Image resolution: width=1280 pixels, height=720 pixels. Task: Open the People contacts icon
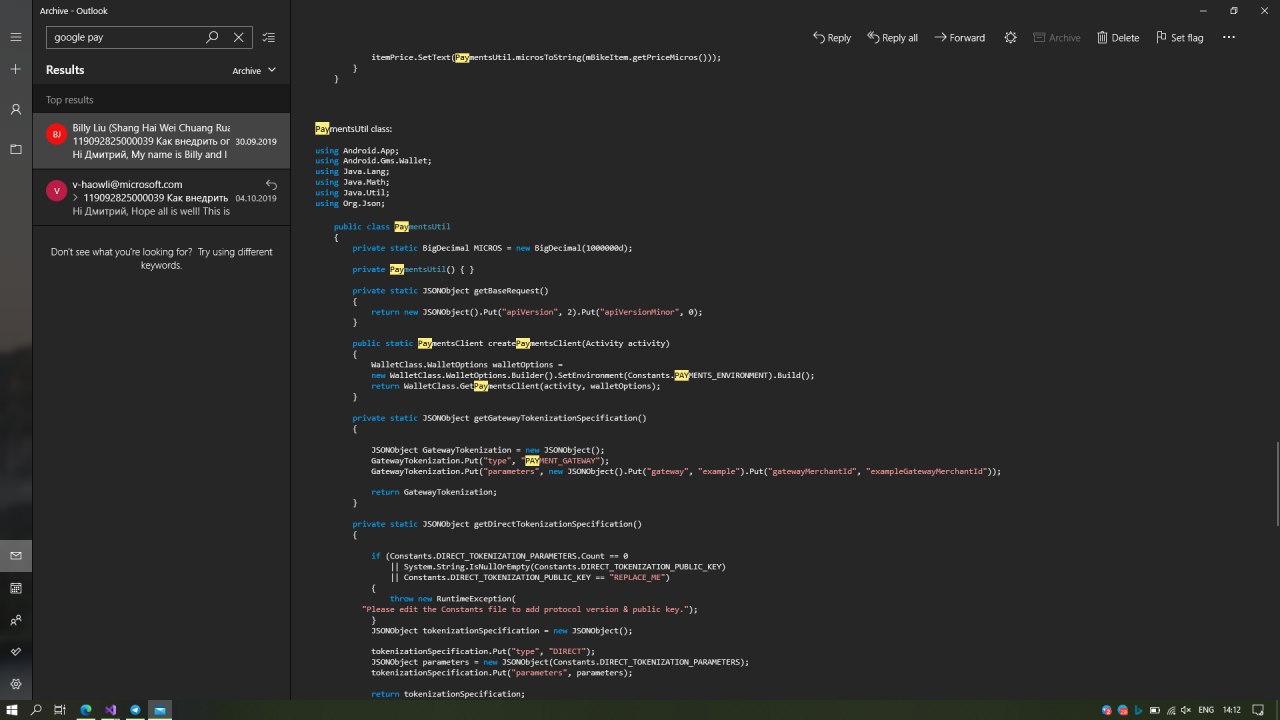[15, 620]
